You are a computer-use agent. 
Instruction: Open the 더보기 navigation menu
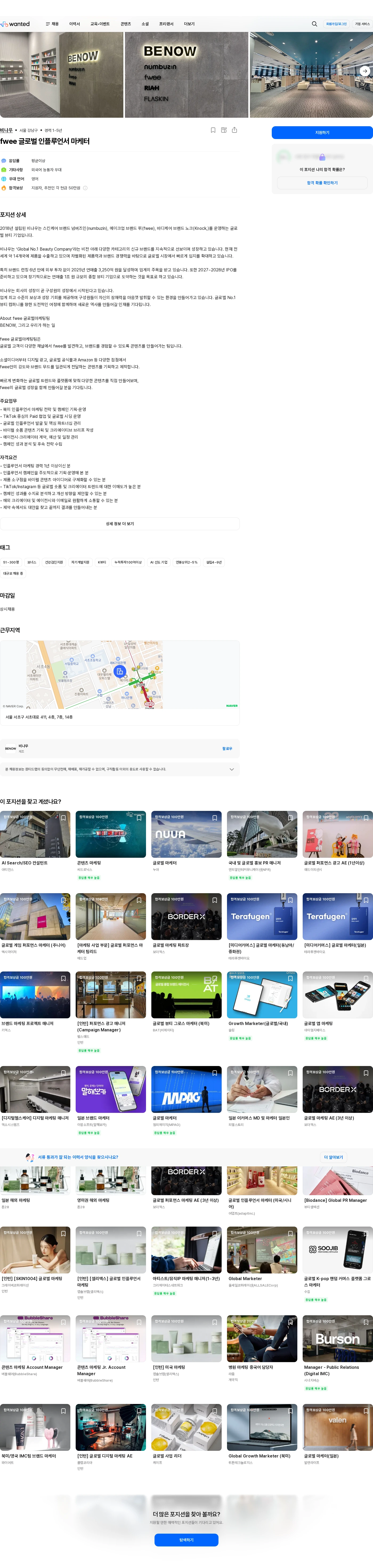189,24
